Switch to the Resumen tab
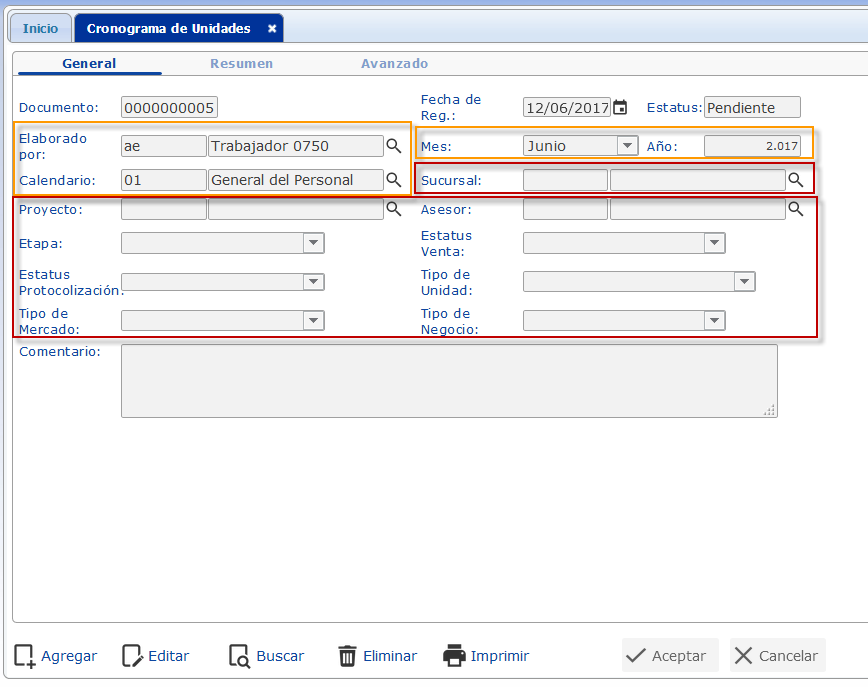 pyautogui.click(x=241, y=63)
